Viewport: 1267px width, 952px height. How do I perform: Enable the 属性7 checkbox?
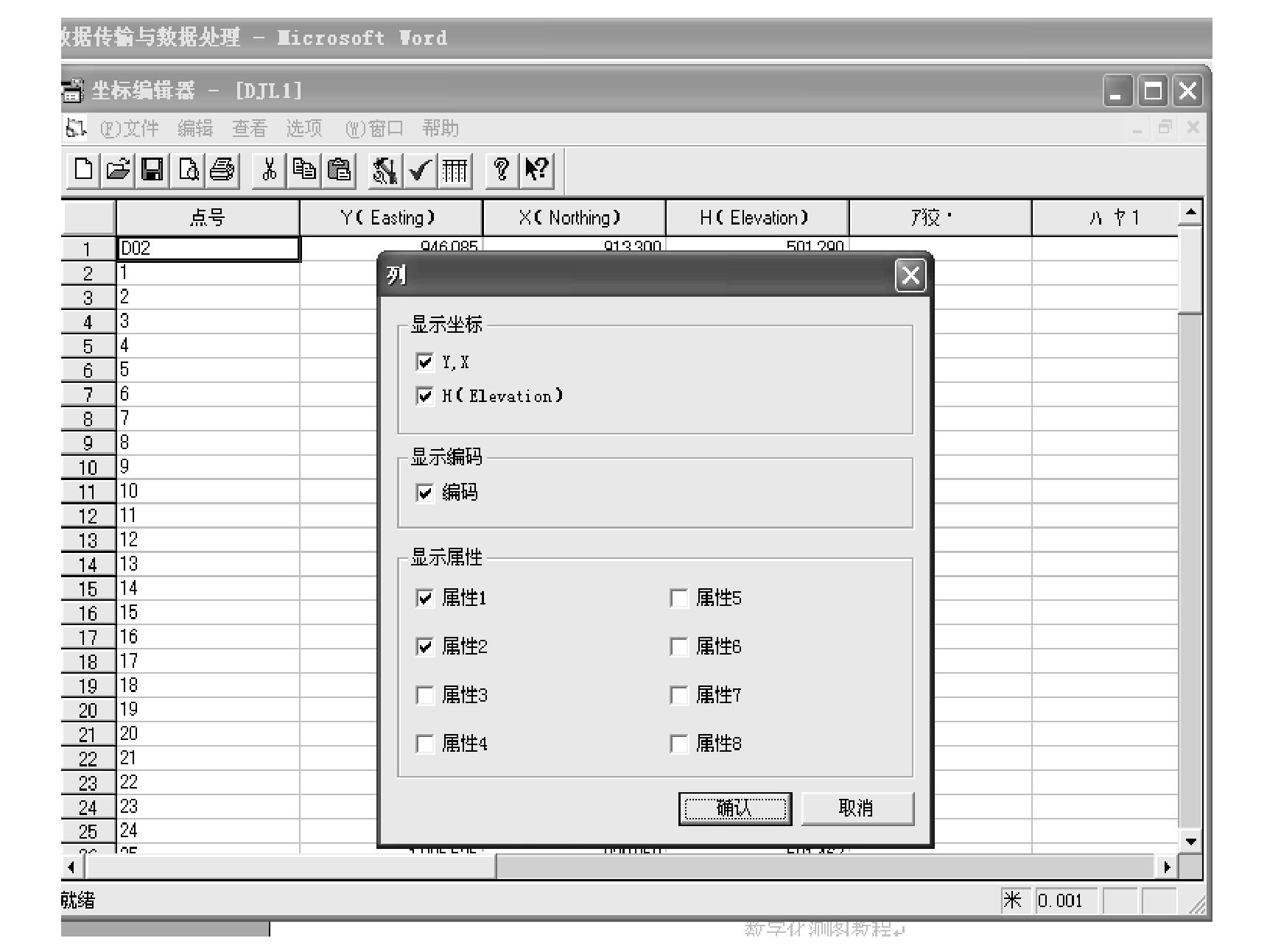coord(678,695)
